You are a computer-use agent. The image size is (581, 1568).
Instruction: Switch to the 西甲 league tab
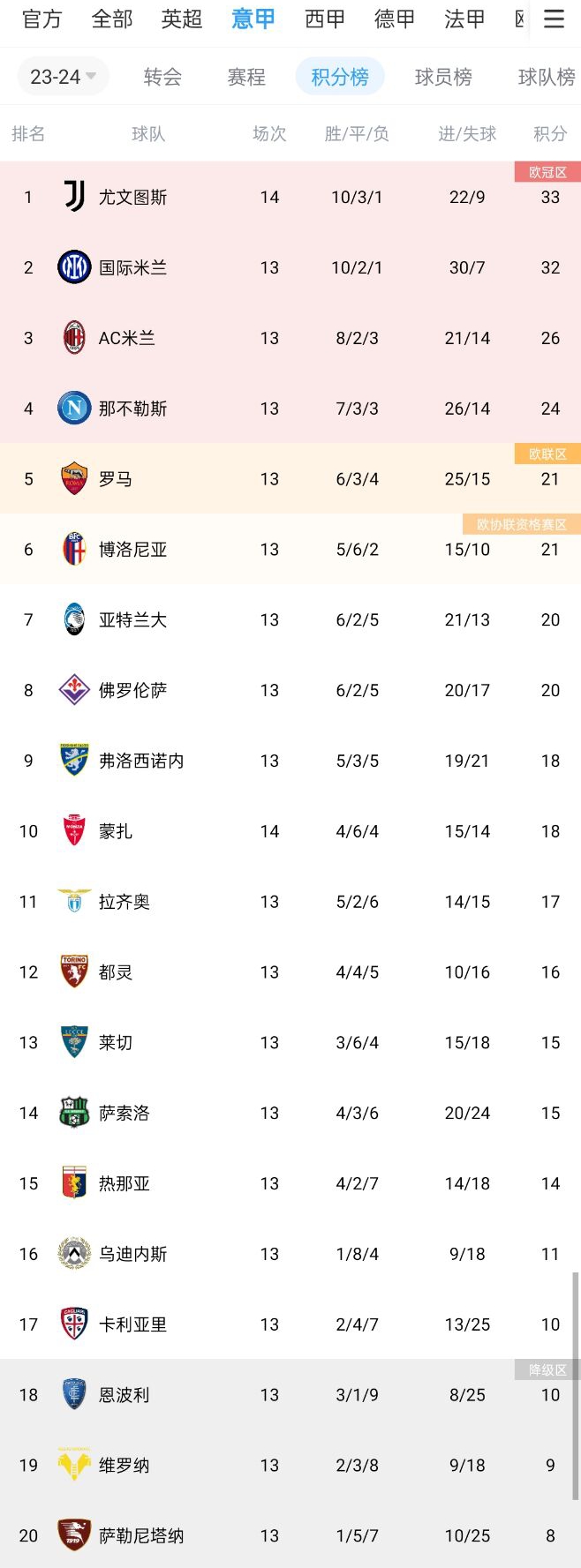(324, 19)
